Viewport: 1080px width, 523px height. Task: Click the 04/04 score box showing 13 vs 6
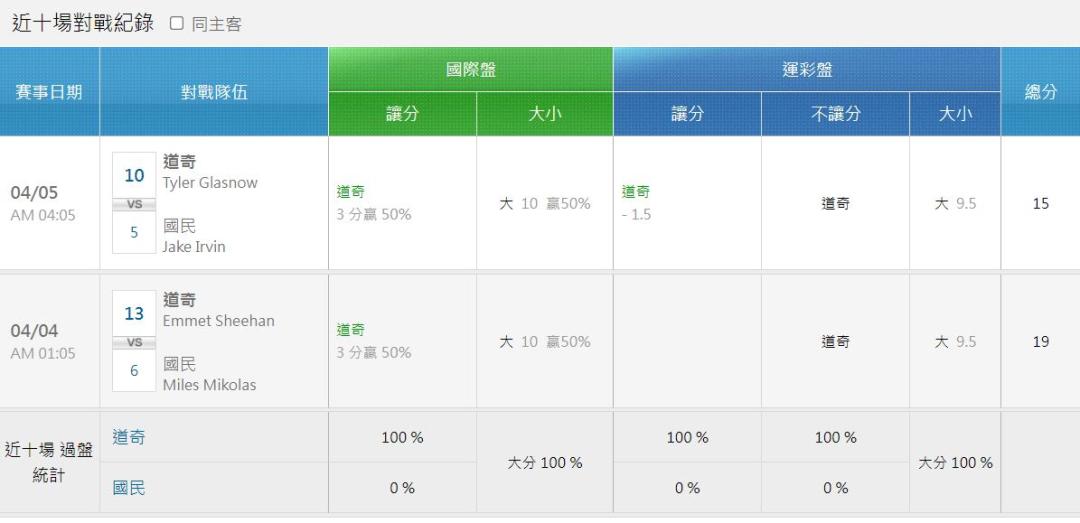(134, 341)
